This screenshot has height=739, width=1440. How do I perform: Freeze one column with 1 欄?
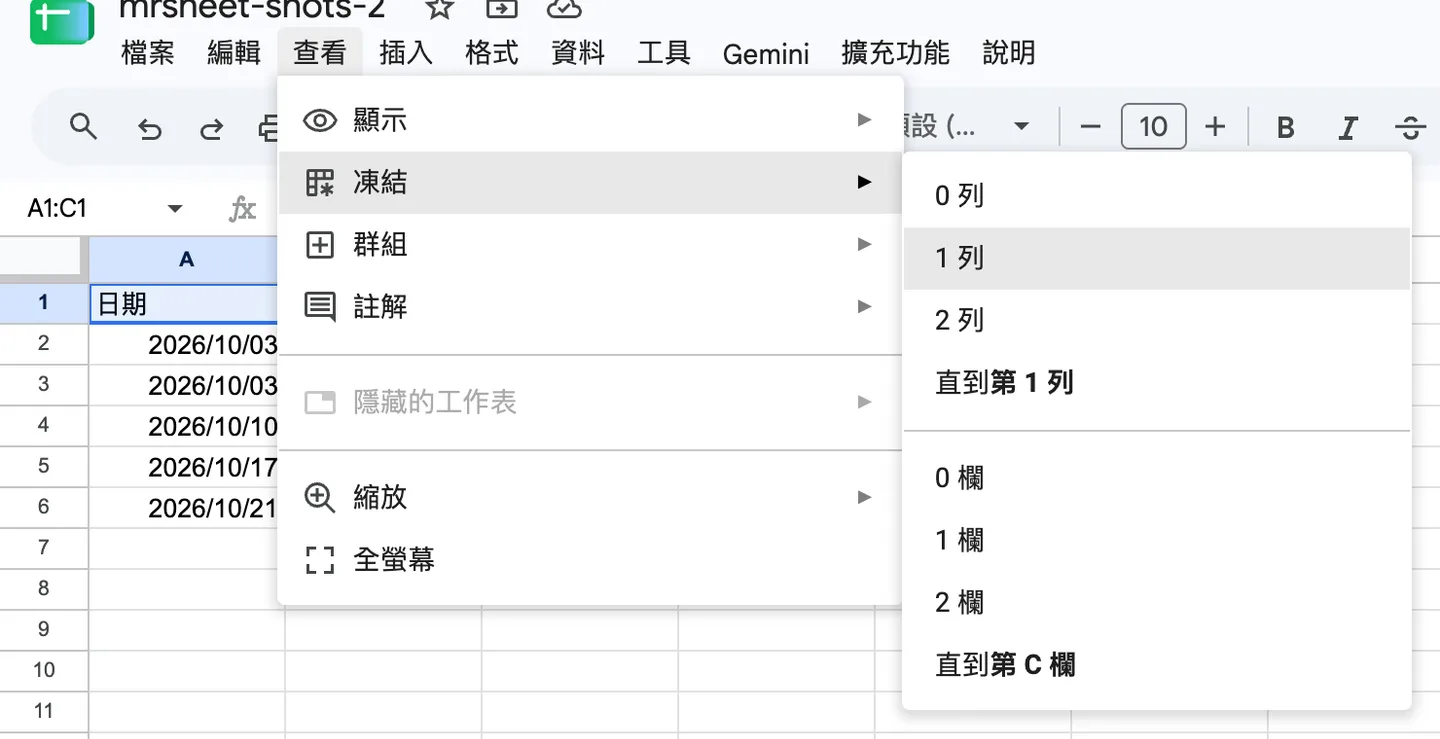[1156, 540]
